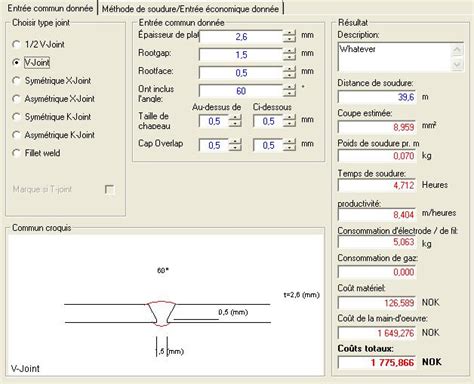Viewport: 474px width, 384px height.
Task: Click the 'V-Joint' caption in sketch
Action: 25,368
